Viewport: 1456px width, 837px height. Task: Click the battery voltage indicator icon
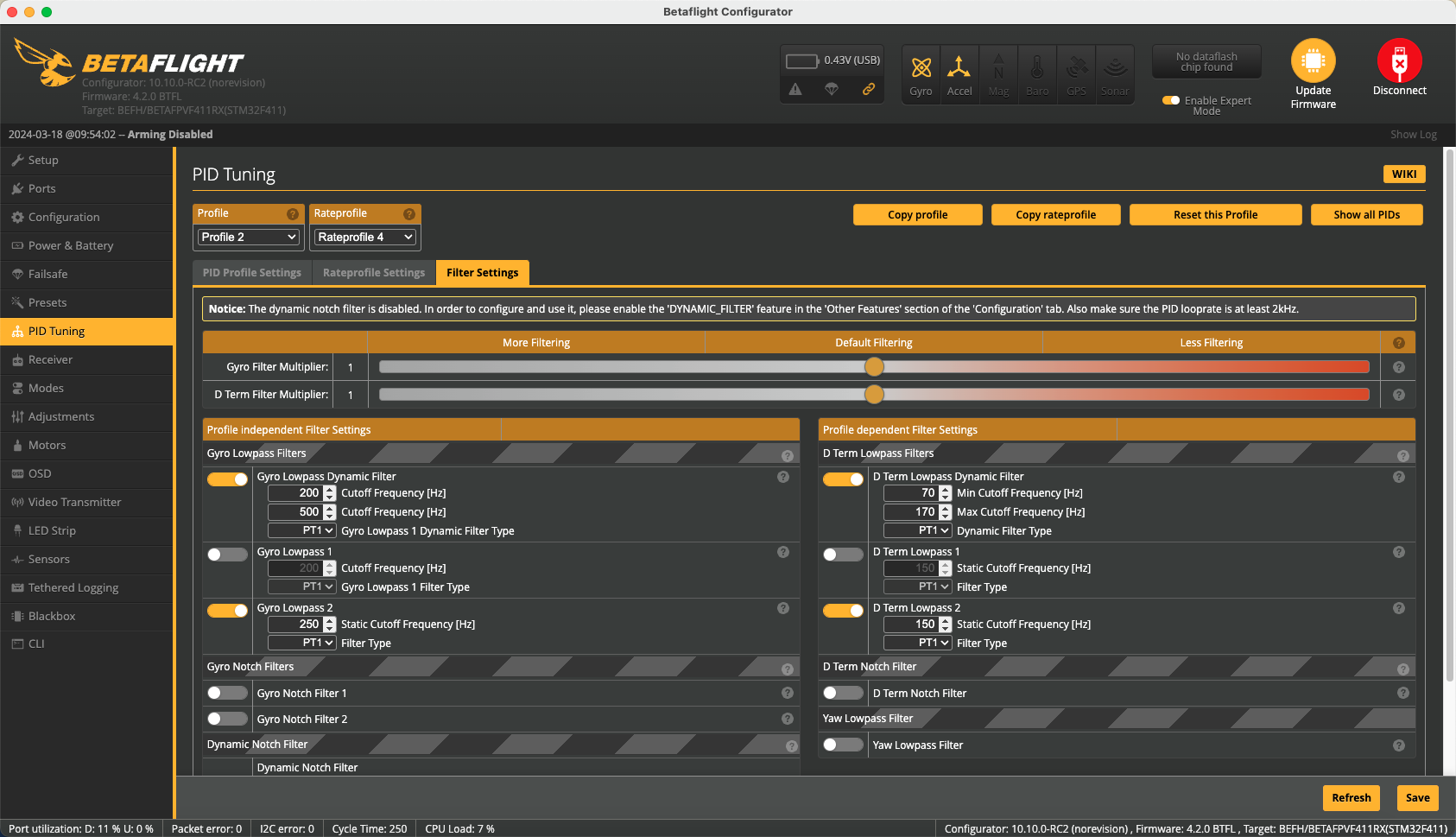click(x=802, y=60)
